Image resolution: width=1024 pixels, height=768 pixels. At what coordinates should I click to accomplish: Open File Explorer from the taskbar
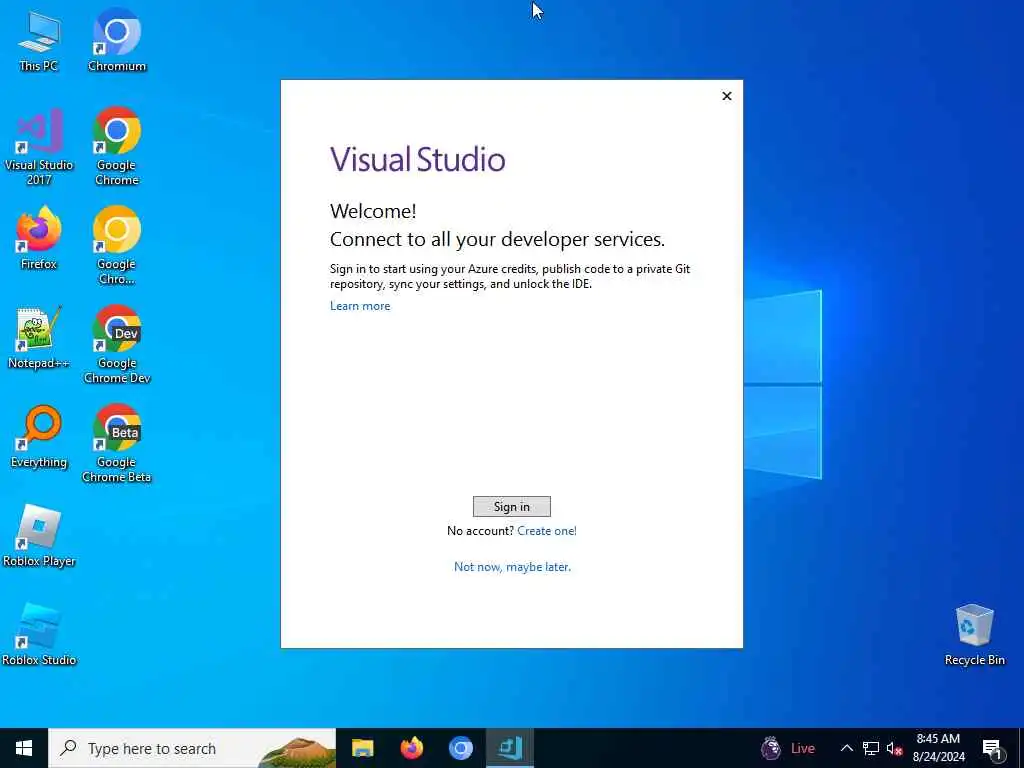click(362, 748)
